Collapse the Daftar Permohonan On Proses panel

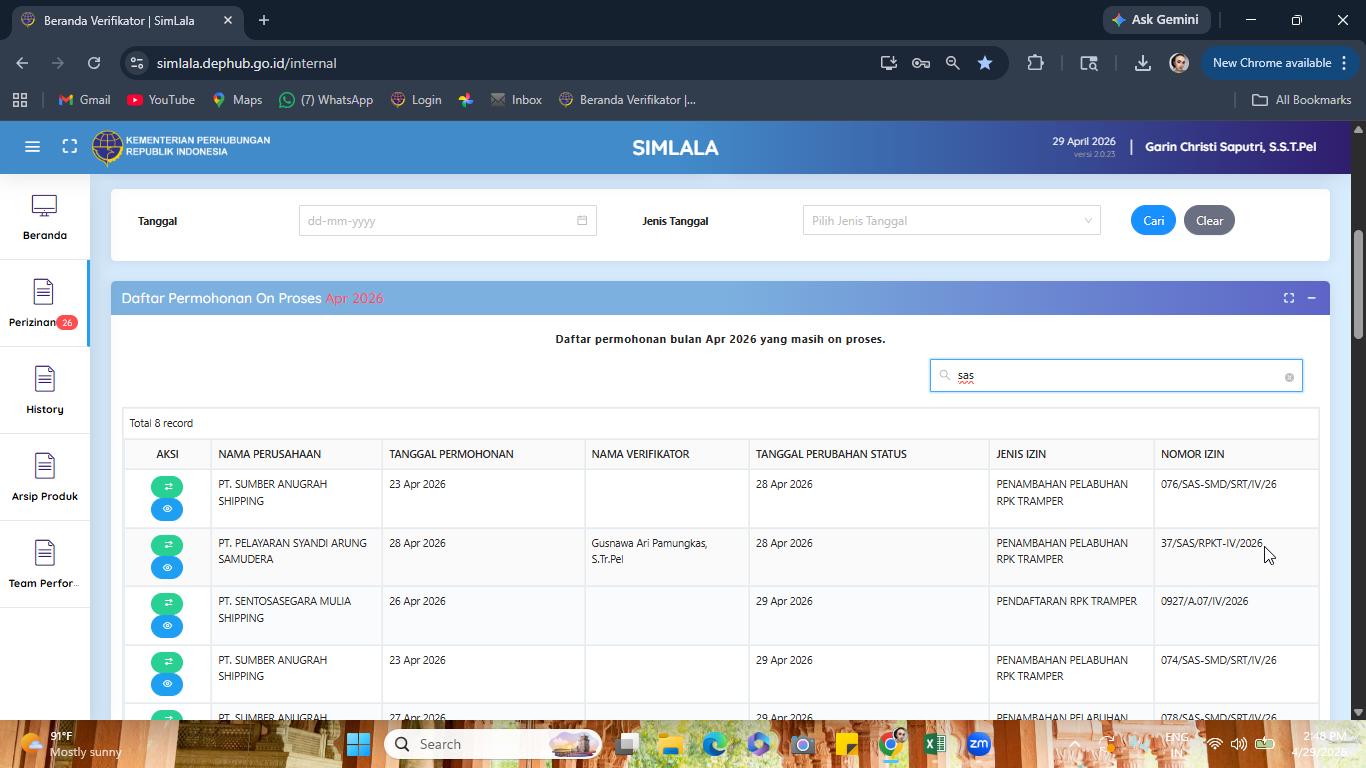(1311, 298)
